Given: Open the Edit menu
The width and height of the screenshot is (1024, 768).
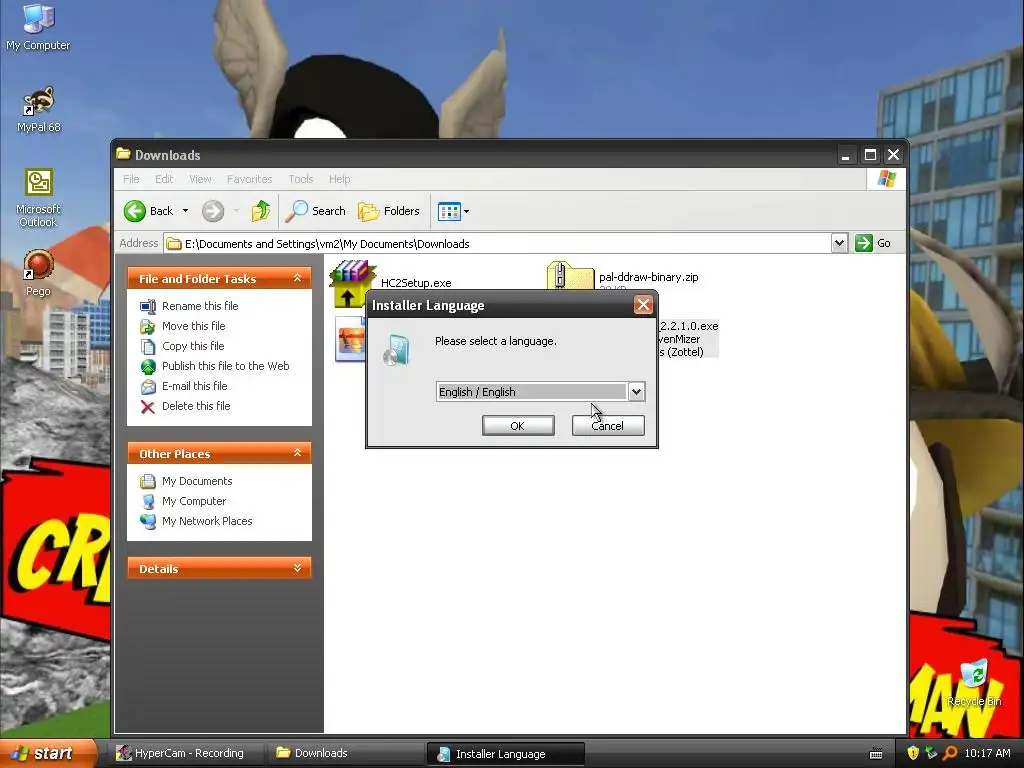Looking at the screenshot, I should point(164,179).
